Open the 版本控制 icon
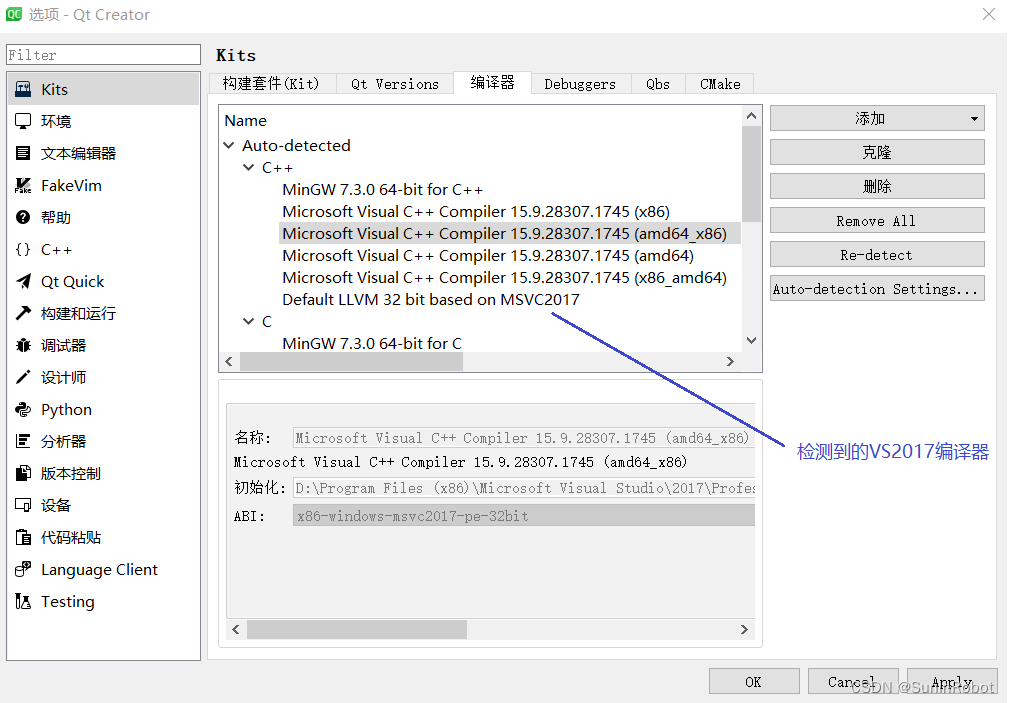This screenshot has height=703, width=1009. pyautogui.click(x=23, y=474)
